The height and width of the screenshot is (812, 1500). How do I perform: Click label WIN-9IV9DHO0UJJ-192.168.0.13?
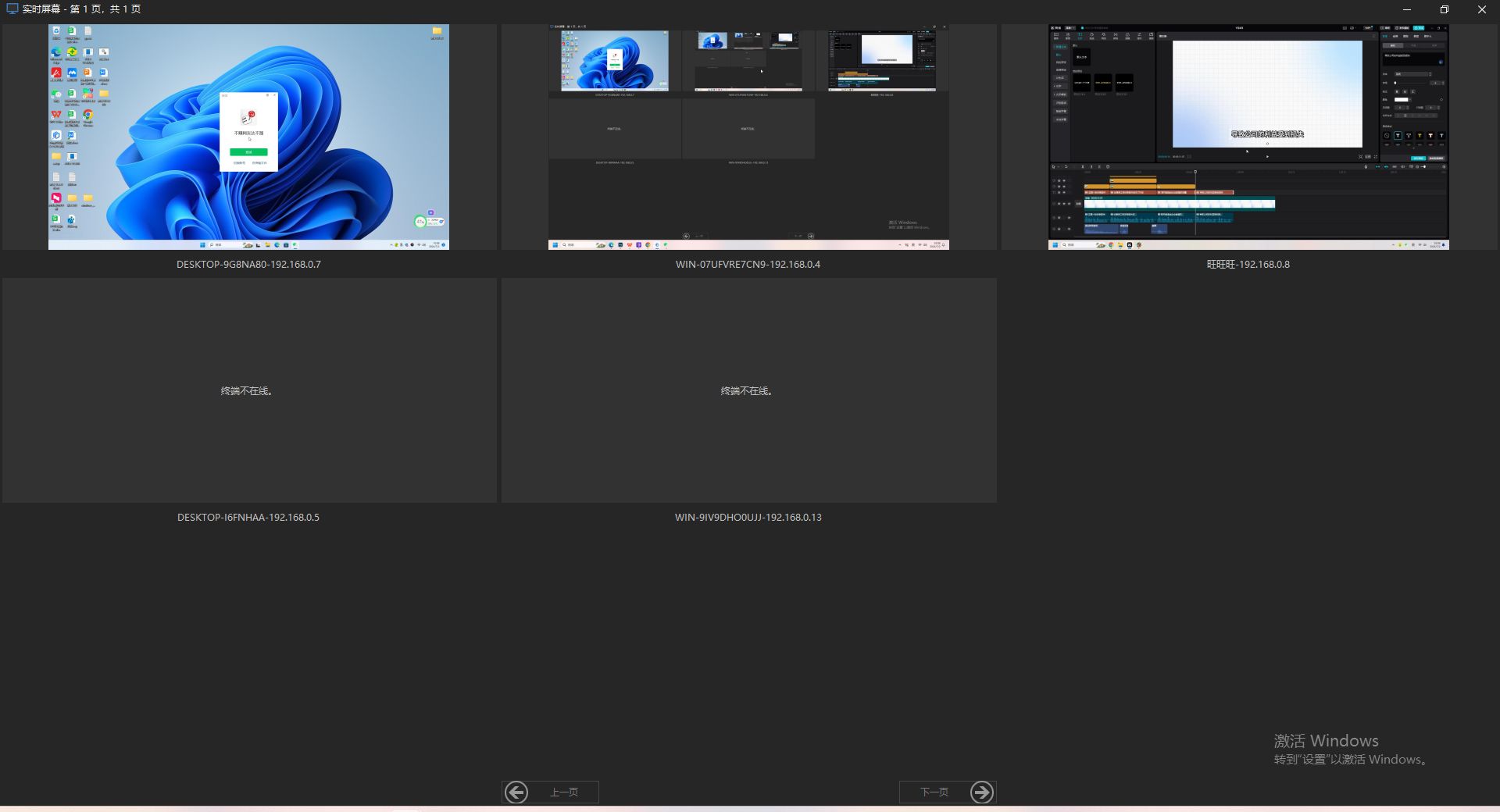[748, 517]
